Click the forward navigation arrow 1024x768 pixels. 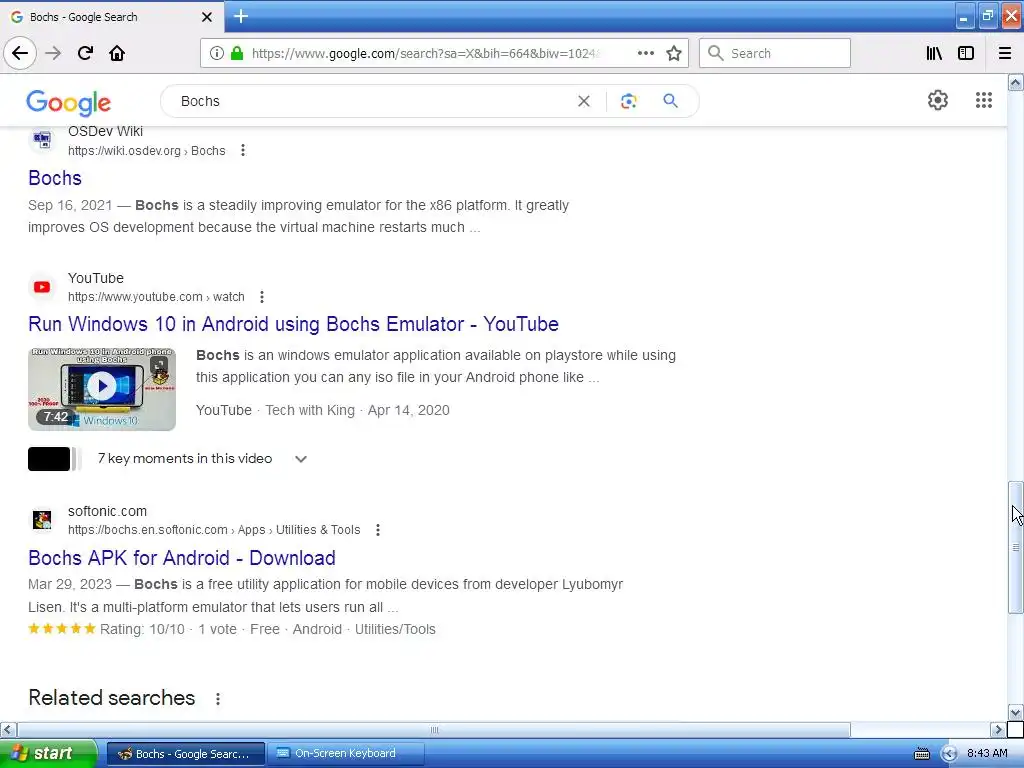click(53, 53)
